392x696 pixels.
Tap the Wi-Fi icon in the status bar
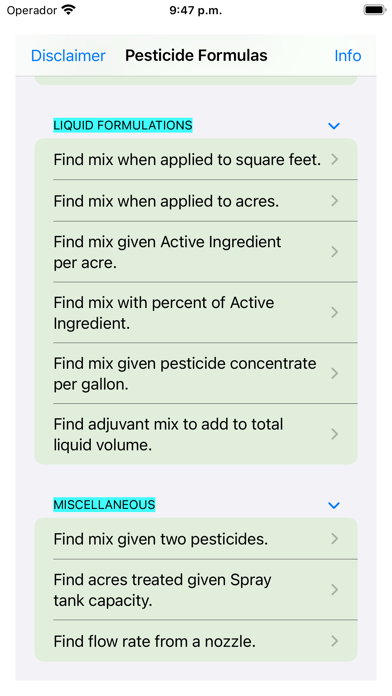click(x=68, y=10)
